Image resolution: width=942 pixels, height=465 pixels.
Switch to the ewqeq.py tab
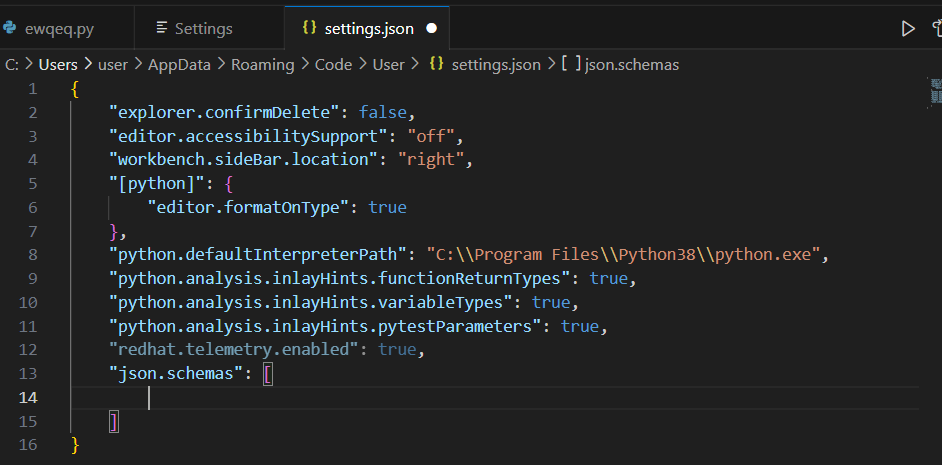click(58, 28)
